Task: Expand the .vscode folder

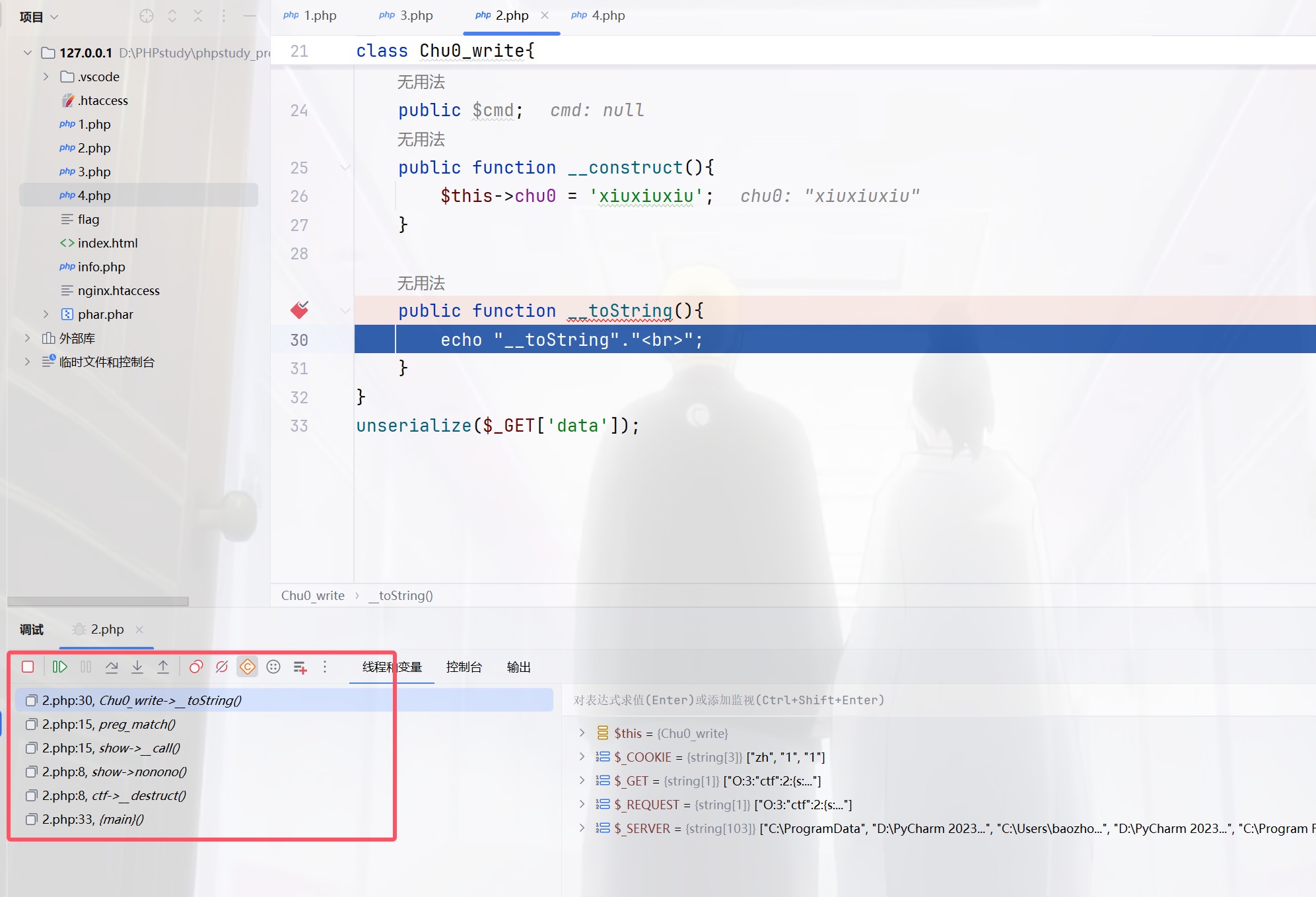Action: tap(46, 77)
